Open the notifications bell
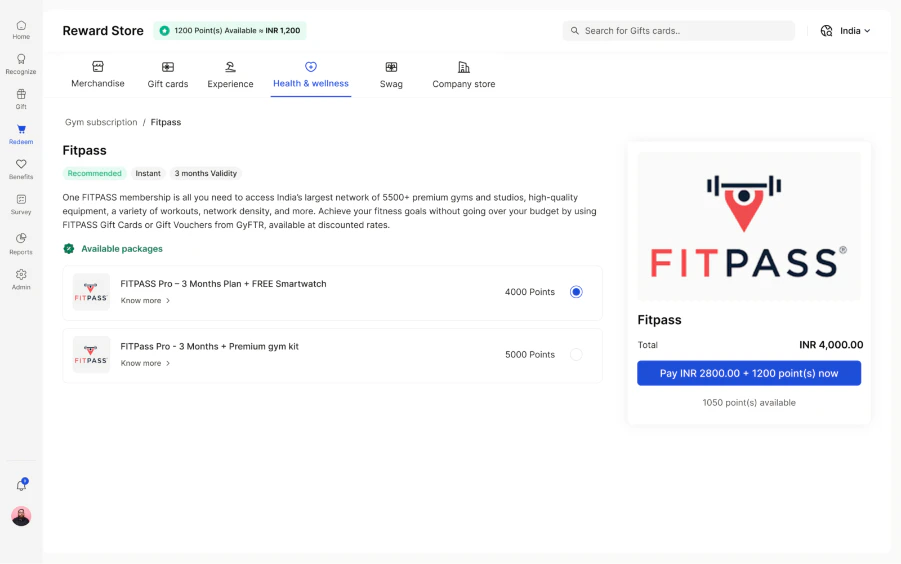The width and height of the screenshot is (901, 564). [x=21, y=485]
